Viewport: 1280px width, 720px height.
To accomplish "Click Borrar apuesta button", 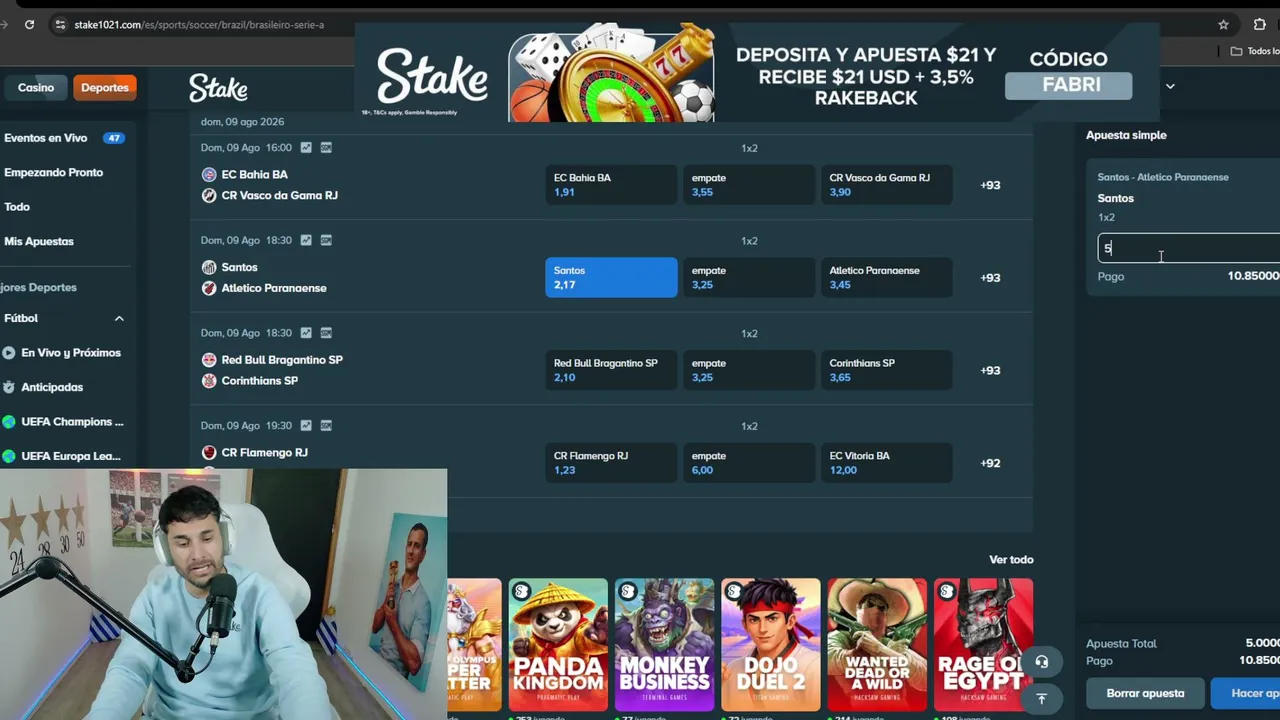I will coord(1145,693).
